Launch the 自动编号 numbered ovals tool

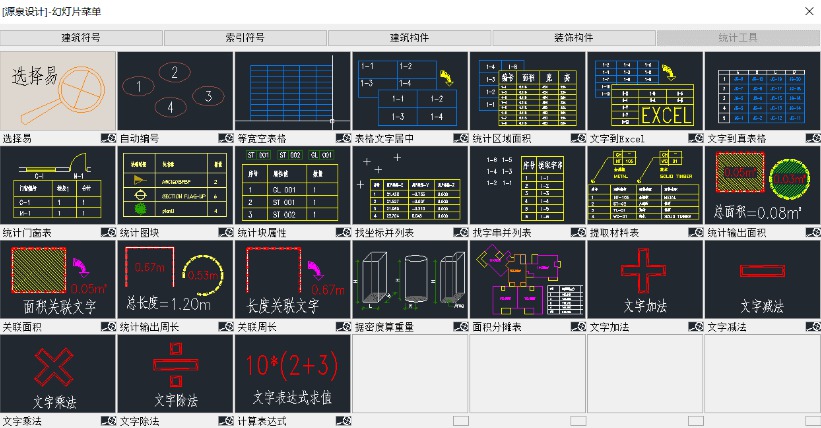coord(175,91)
